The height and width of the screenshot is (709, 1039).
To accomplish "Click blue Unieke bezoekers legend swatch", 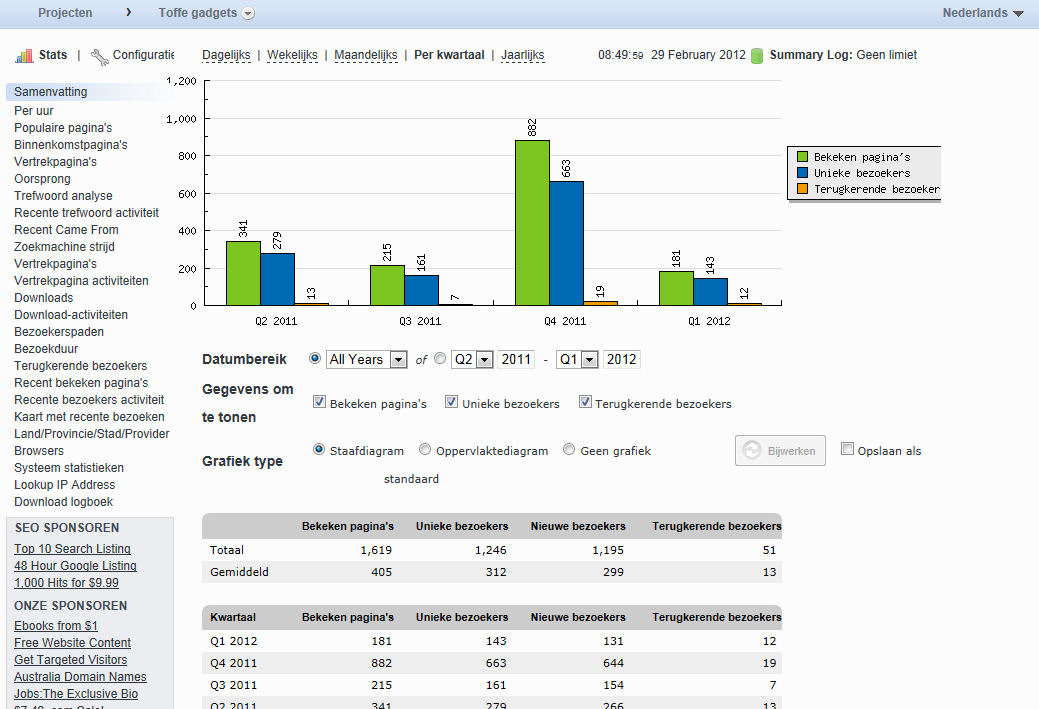I will (x=802, y=172).
